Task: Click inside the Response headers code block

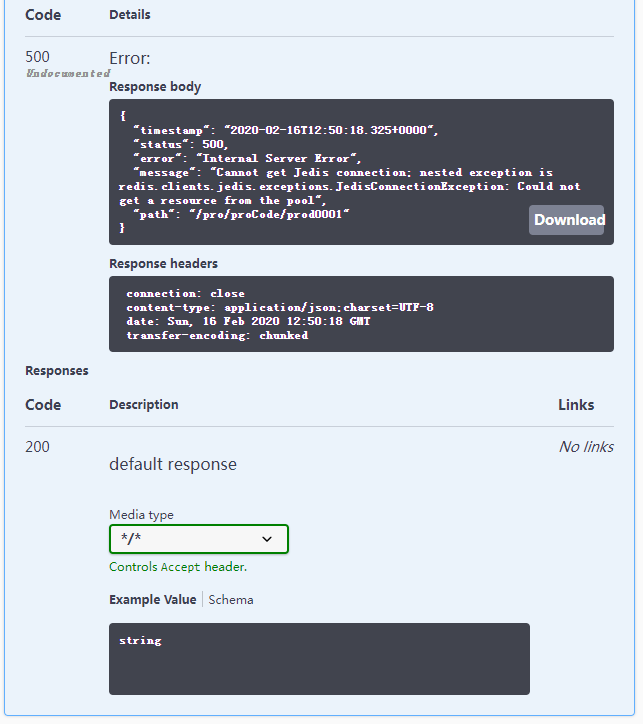Action: [x=361, y=314]
